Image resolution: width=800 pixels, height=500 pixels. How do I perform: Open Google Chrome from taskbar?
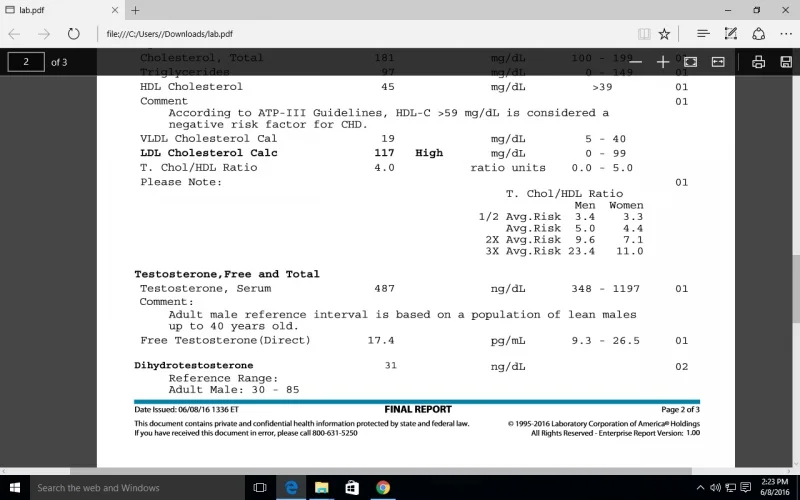pyautogui.click(x=383, y=488)
